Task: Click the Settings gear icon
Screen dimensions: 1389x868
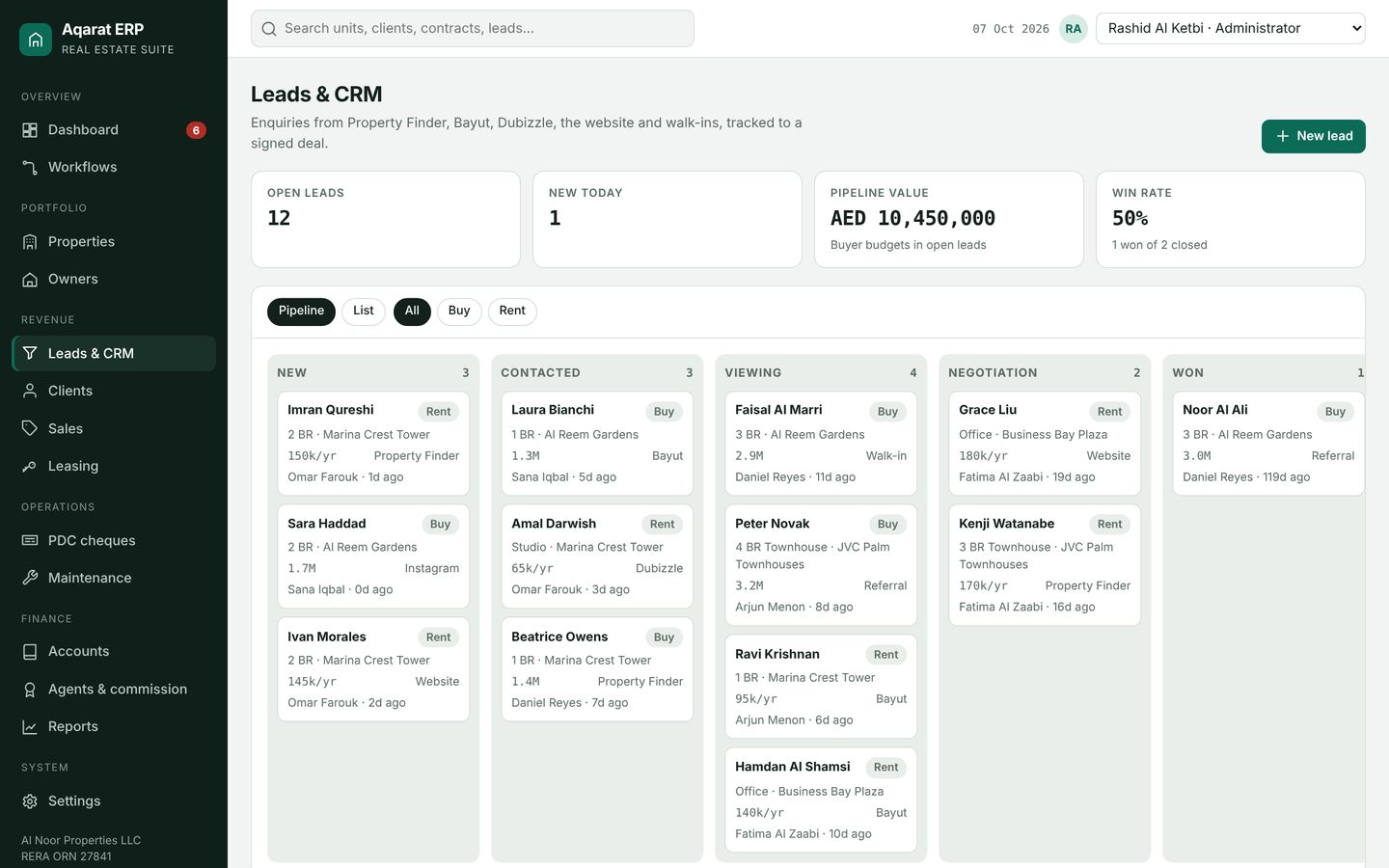Action: pyautogui.click(x=30, y=801)
